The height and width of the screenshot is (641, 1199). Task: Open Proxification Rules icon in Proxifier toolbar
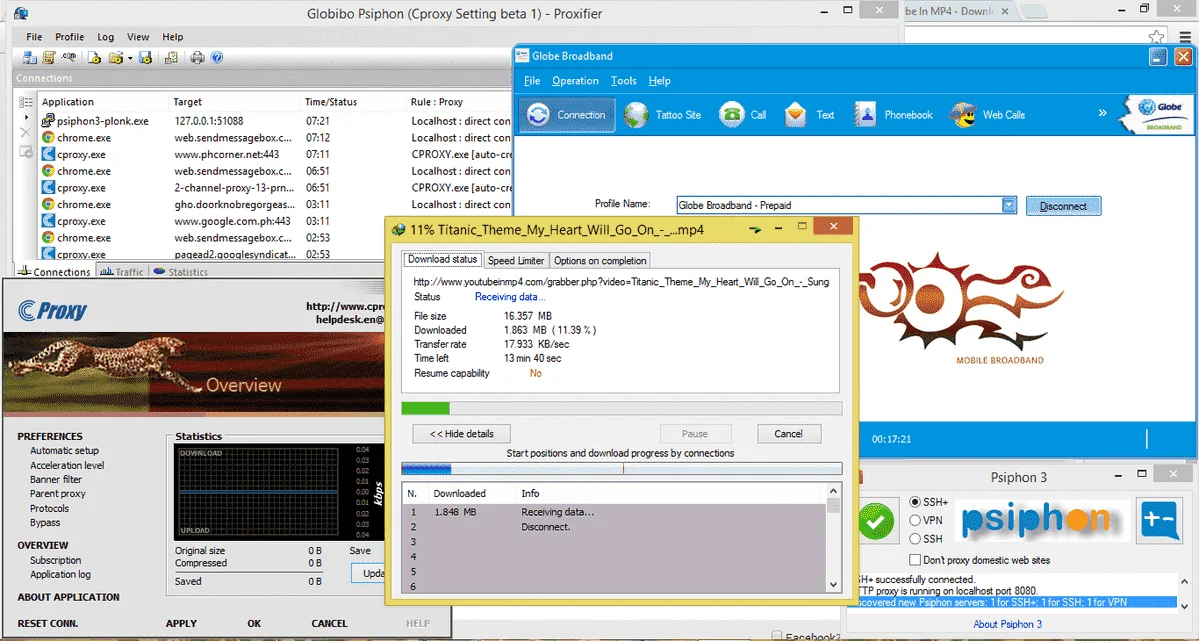(49, 57)
